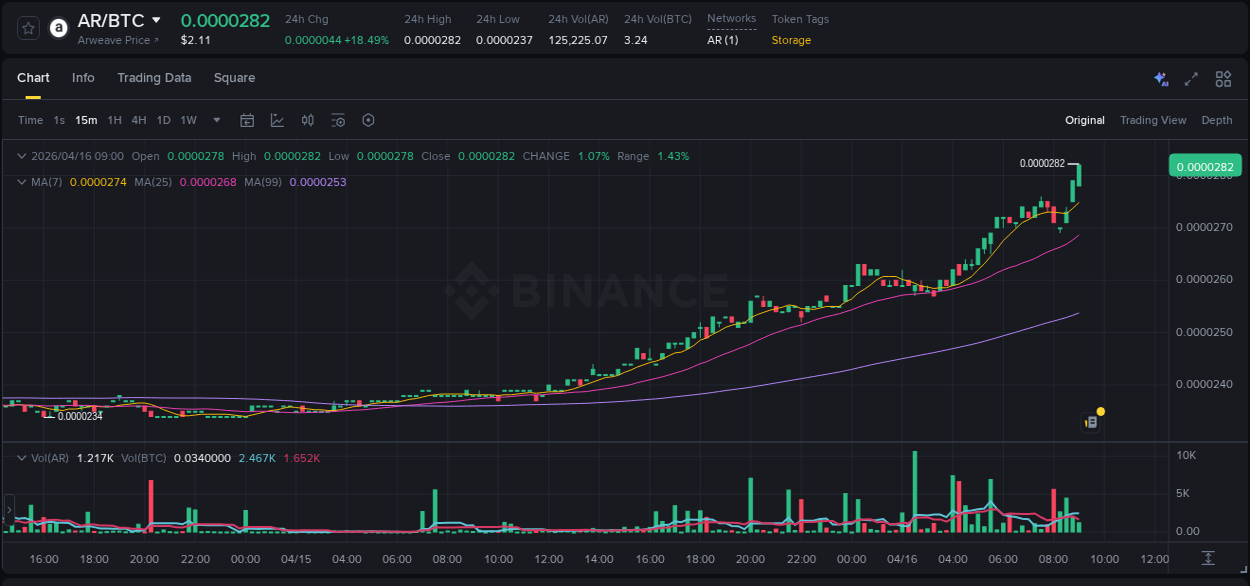This screenshot has width=1250, height=586.
Task: Open the Square tab
Action: [234, 78]
